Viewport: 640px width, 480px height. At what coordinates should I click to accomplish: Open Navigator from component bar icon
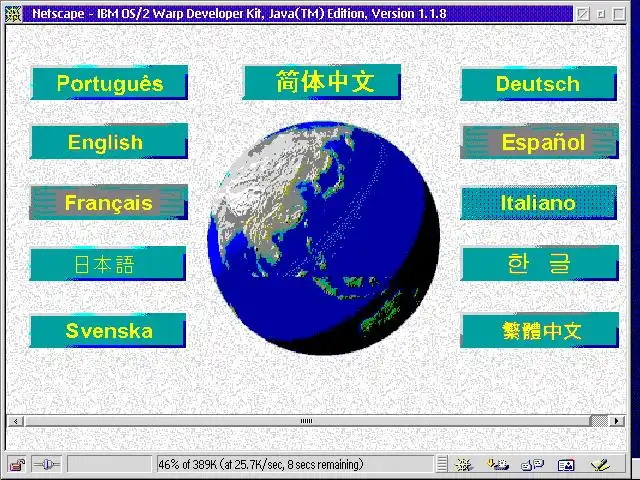click(464, 464)
